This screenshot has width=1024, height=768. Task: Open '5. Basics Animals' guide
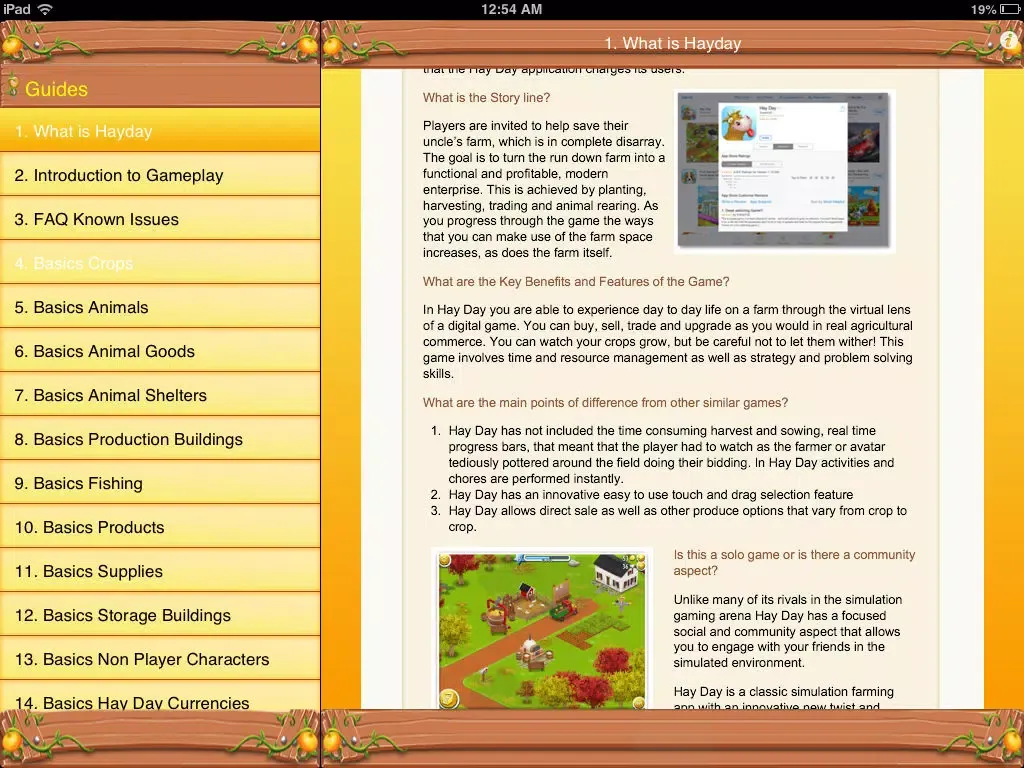160,307
